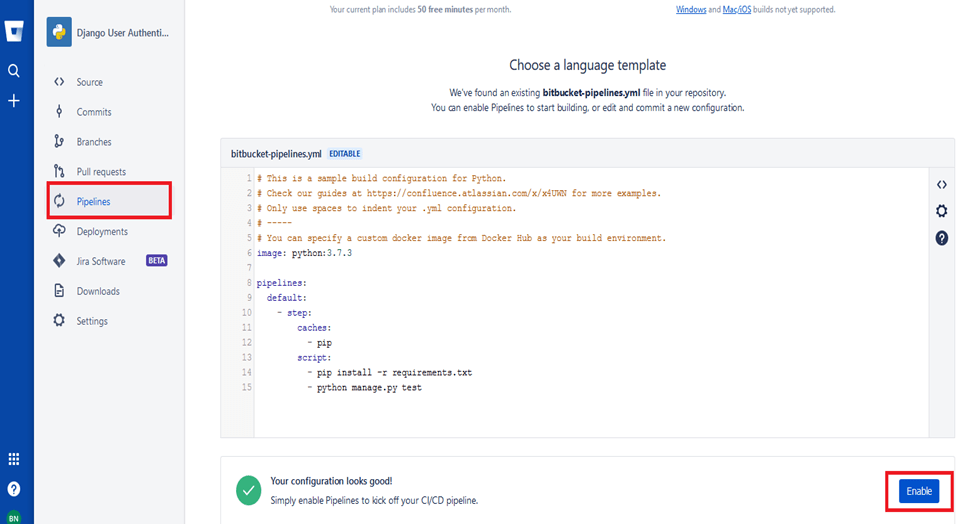
Task: Click comment line with confluence.atlassian.com URL
Action: [459, 193]
